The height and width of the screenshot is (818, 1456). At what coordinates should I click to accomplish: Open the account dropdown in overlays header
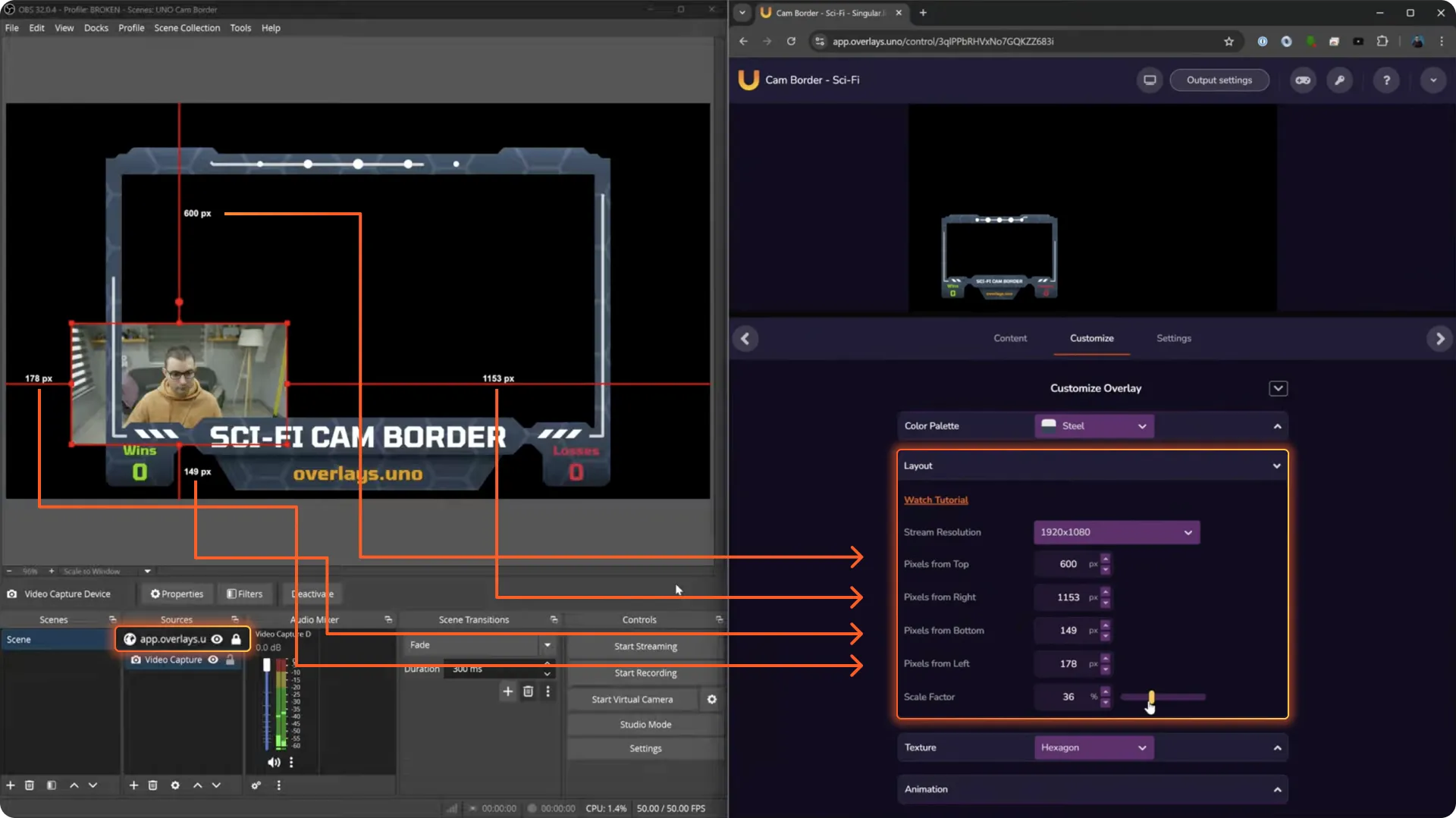coord(1432,80)
